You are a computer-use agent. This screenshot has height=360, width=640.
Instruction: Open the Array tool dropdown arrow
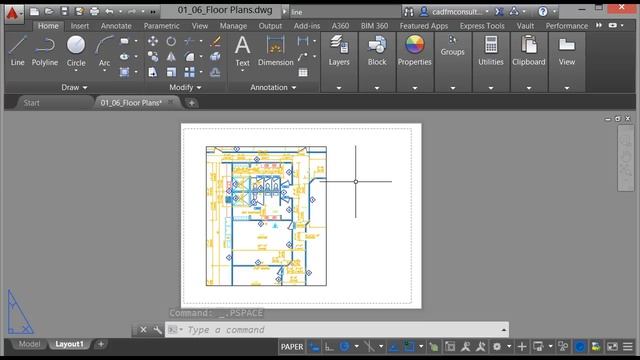coord(201,72)
